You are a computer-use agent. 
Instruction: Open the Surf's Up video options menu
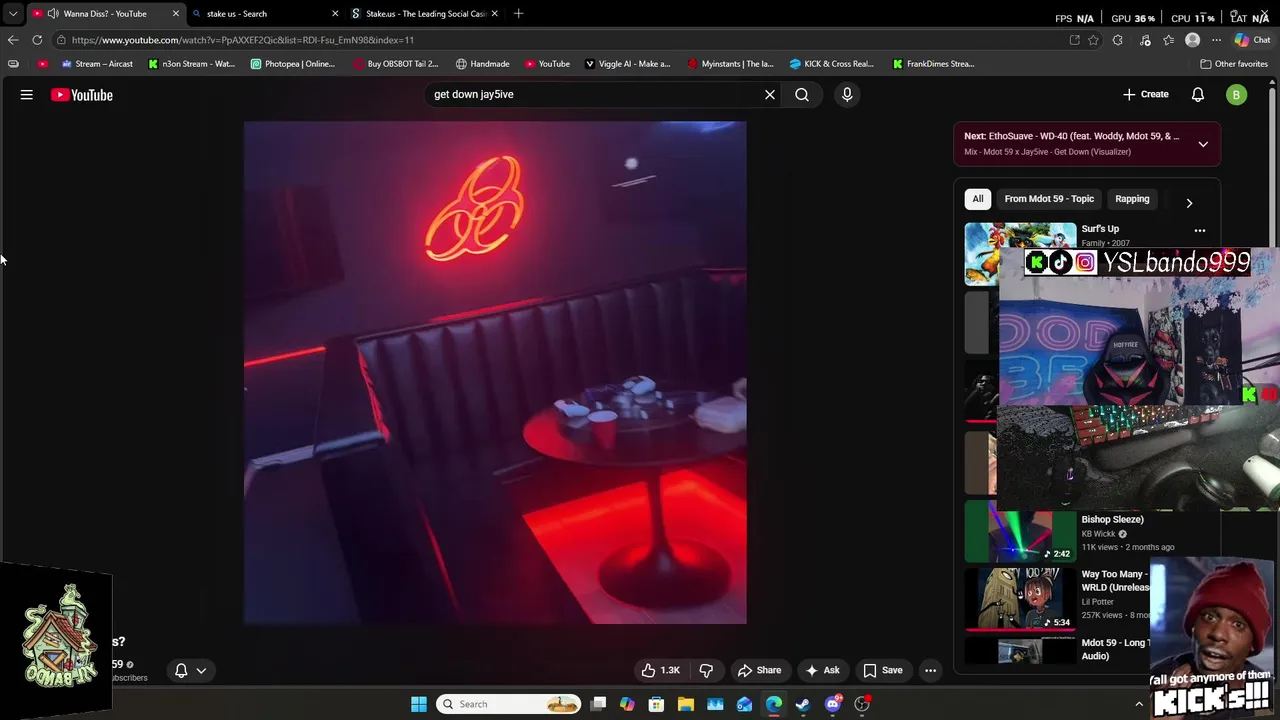pos(1200,230)
